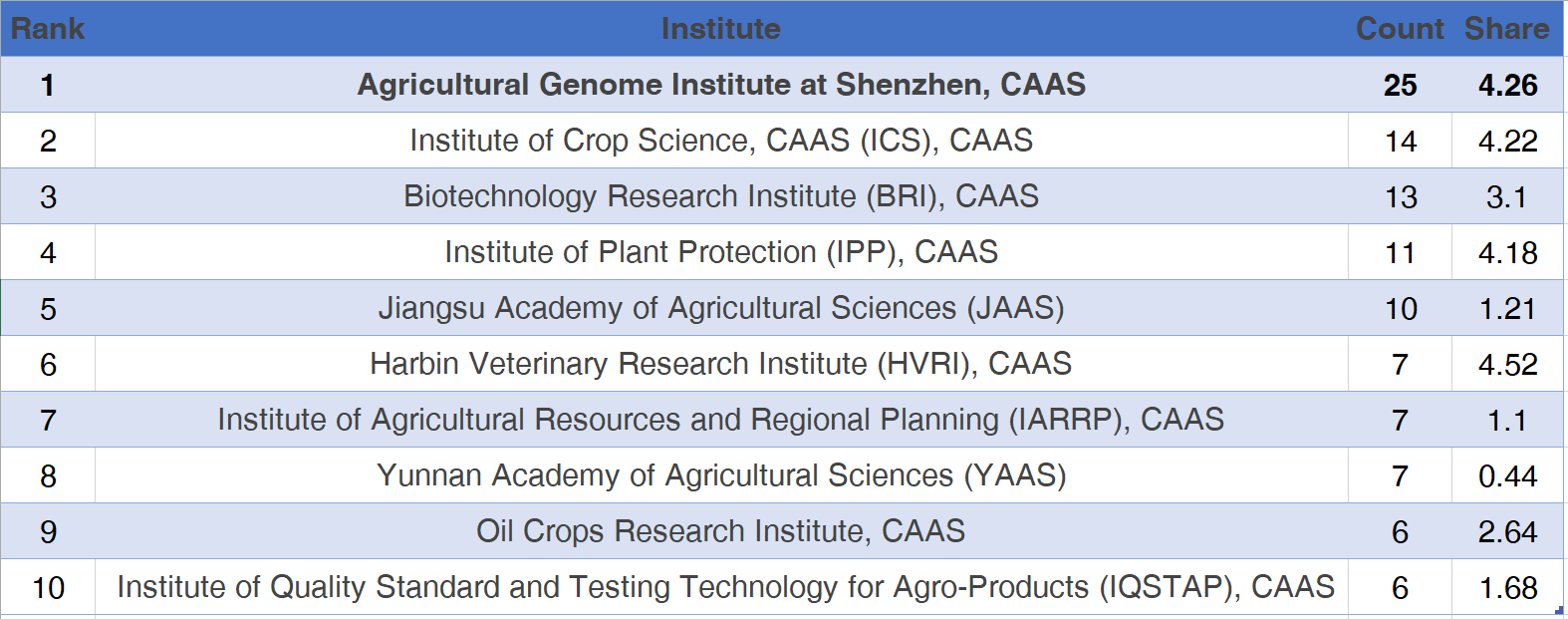Click the Oil Crops Research Institute cell

click(720, 531)
